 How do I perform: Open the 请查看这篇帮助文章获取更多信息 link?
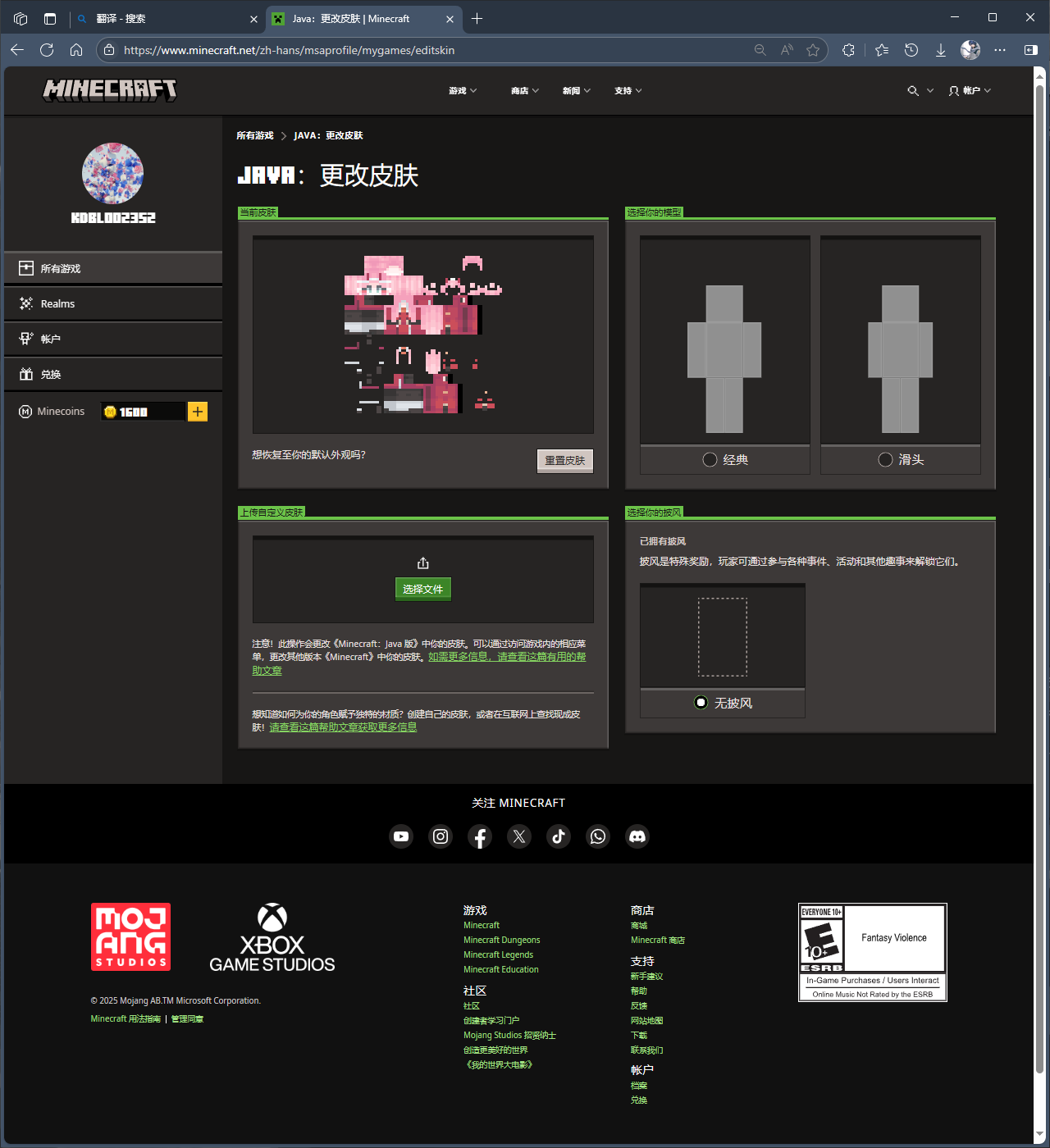point(343,727)
